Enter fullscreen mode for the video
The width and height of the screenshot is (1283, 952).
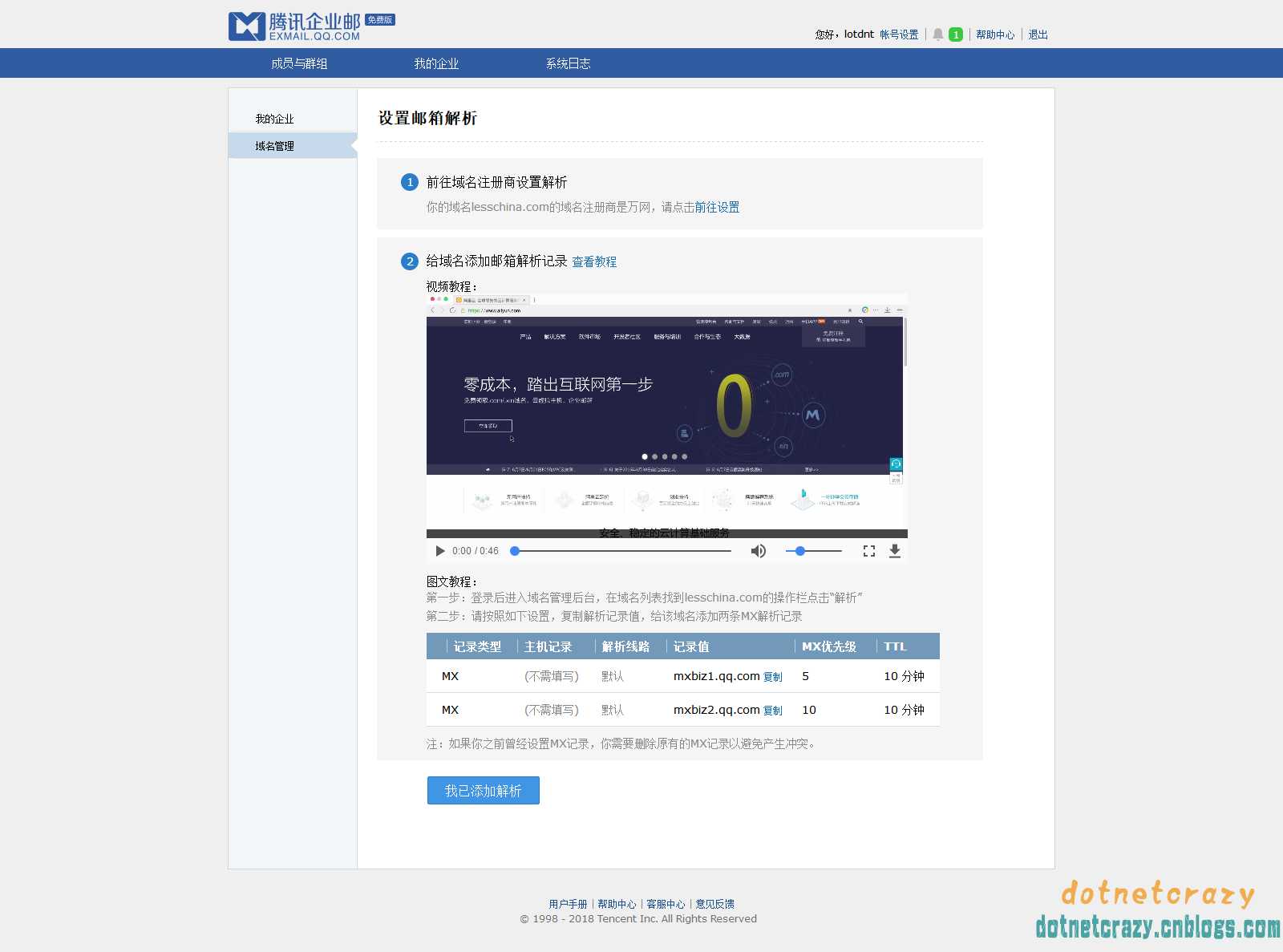(869, 551)
